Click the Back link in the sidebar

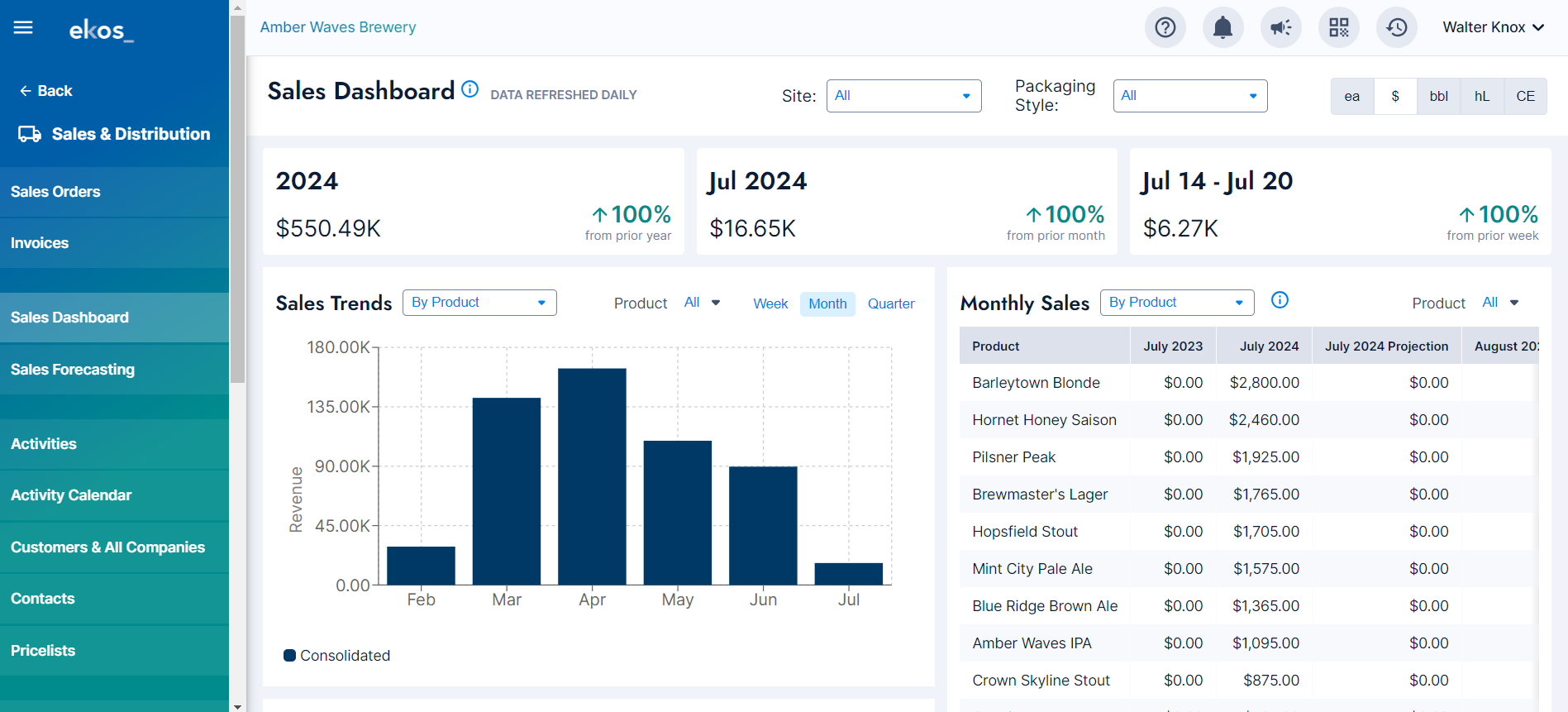(x=46, y=91)
